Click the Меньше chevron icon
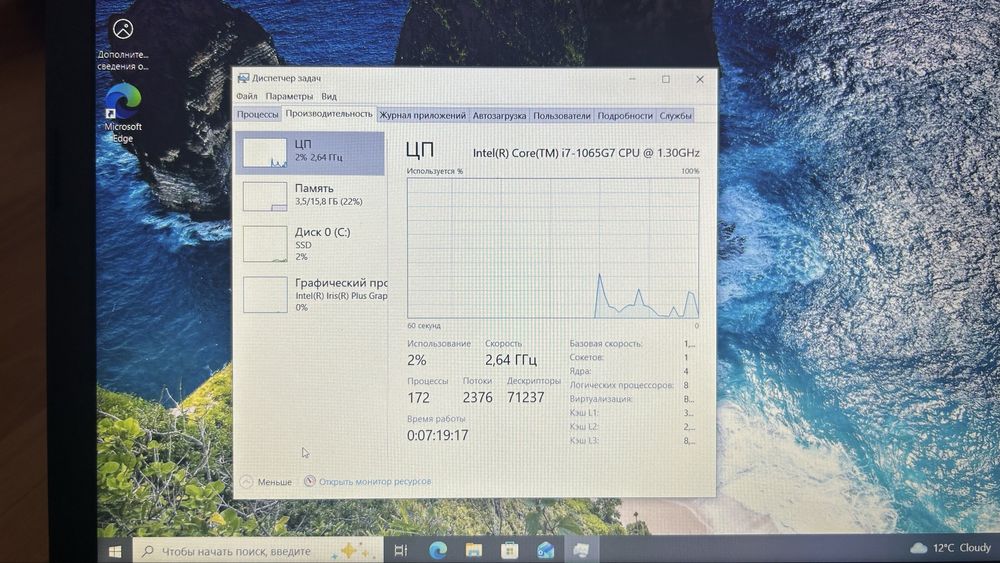The height and width of the screenshot is (563, 1000). tap(246, 481)
